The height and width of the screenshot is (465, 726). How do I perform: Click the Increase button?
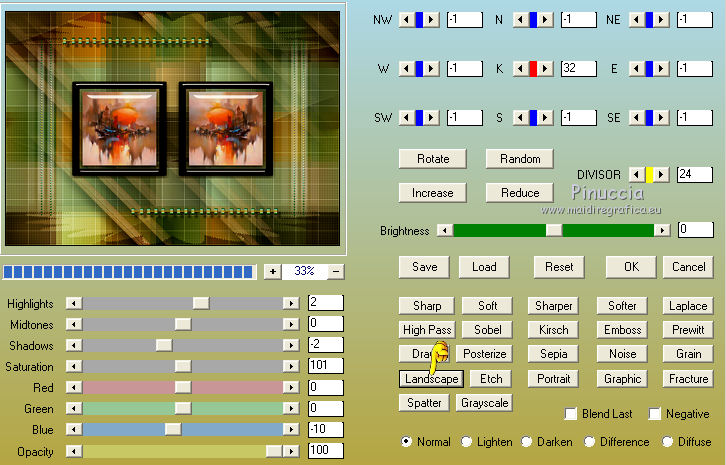[433, 193]
